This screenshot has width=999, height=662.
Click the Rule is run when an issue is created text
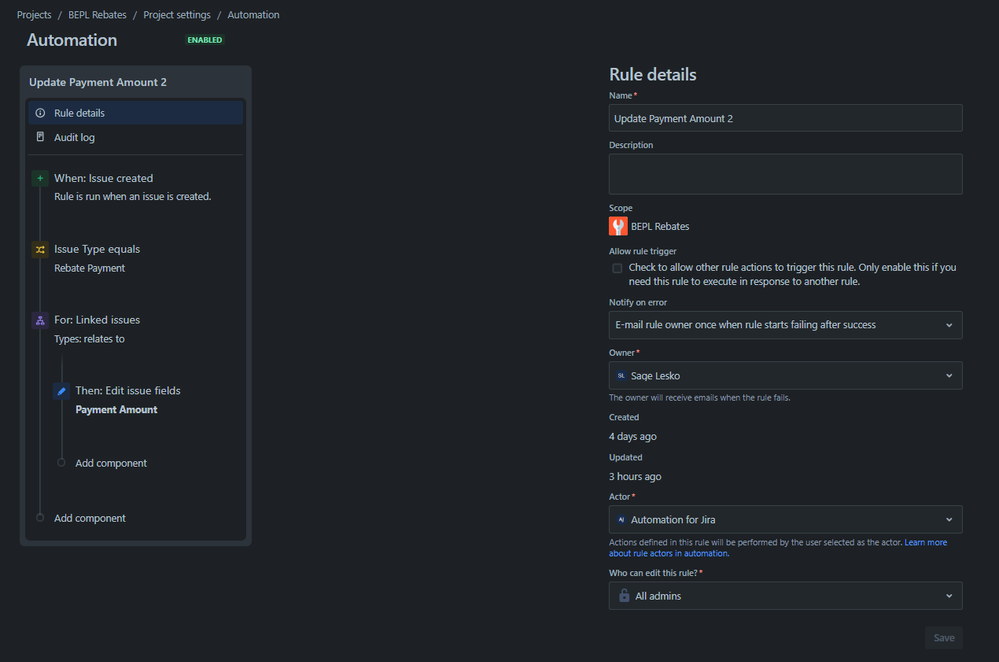pyautogui.click(x=133, y=196)
